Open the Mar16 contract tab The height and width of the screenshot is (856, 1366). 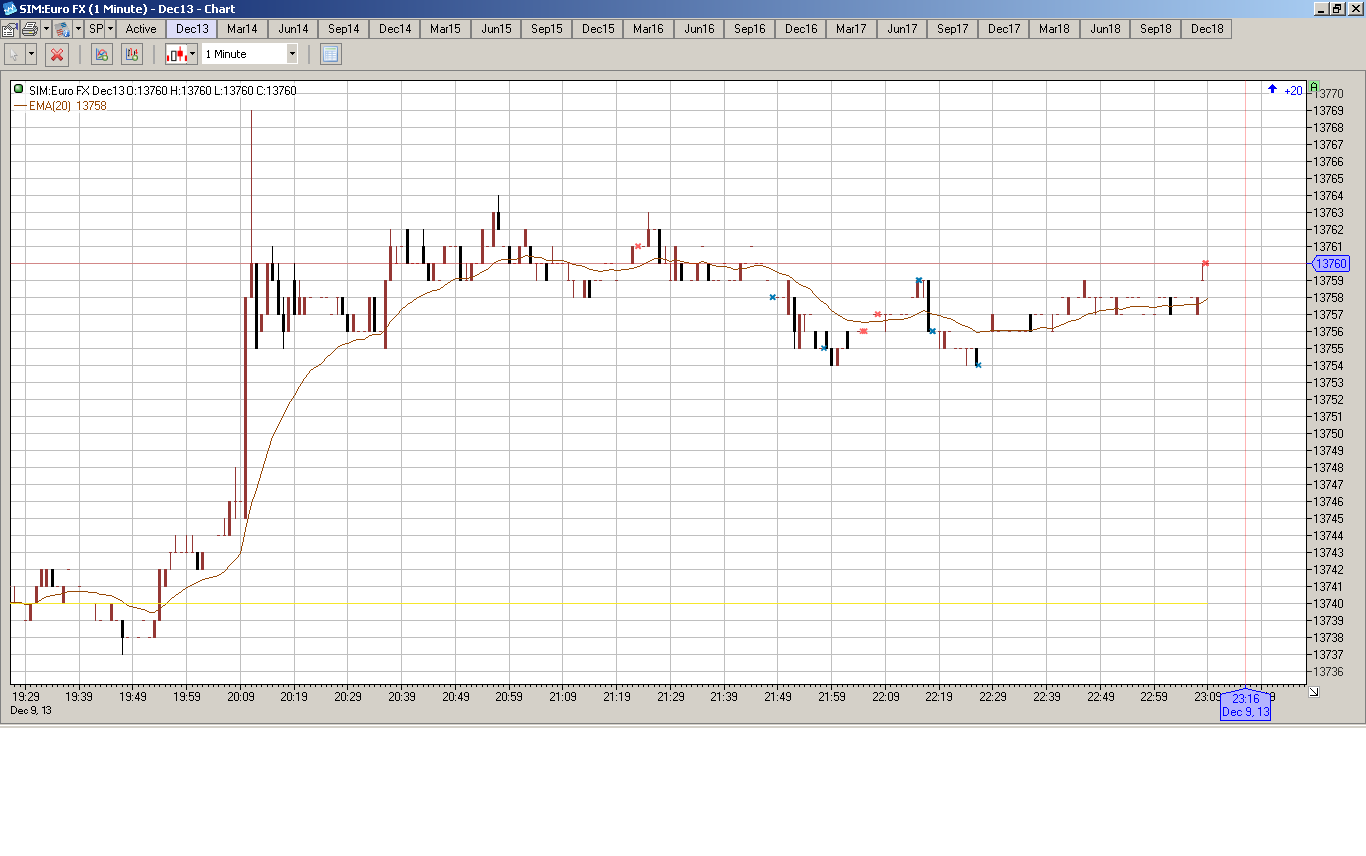648,29
